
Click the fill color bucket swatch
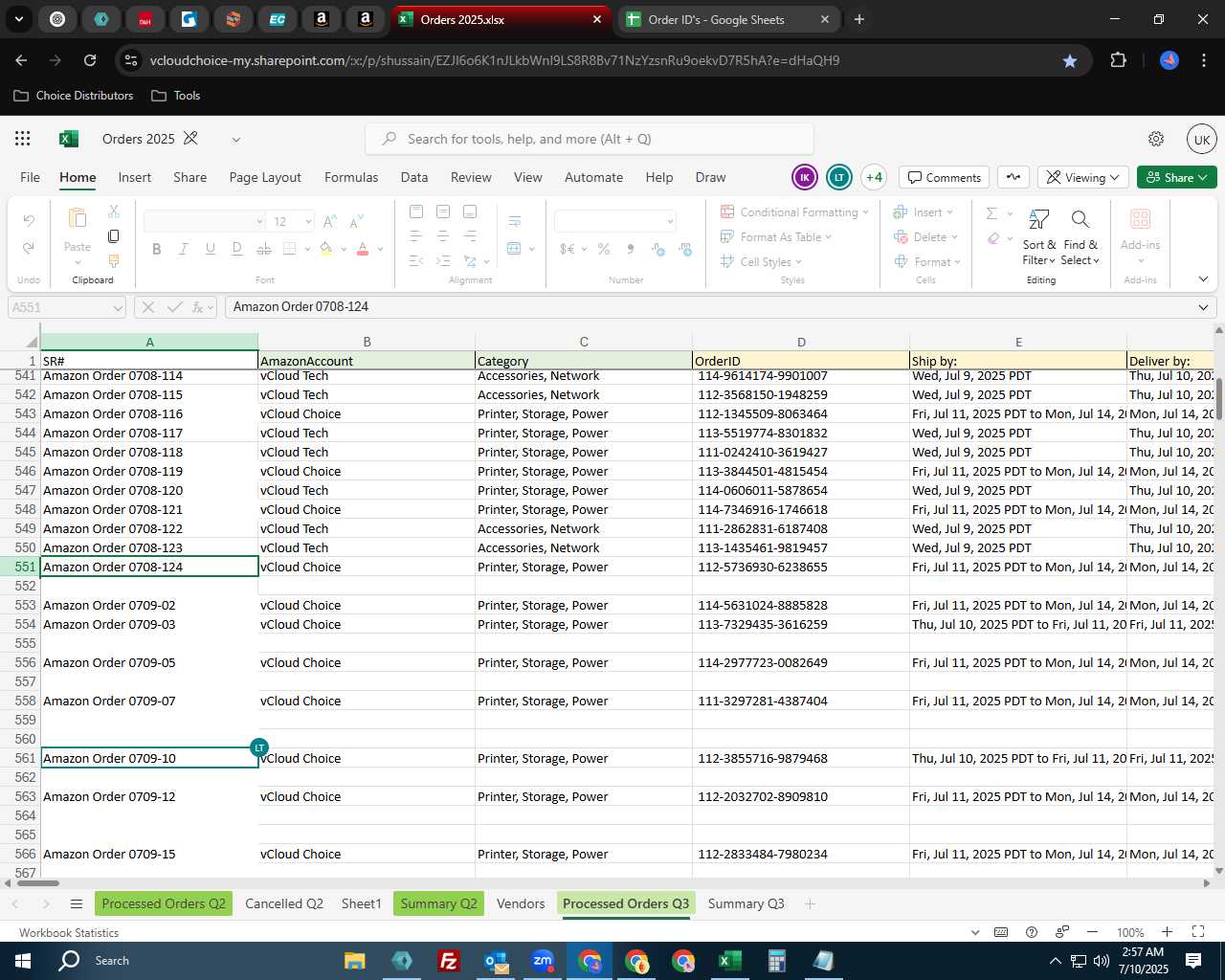click(325, 249)
